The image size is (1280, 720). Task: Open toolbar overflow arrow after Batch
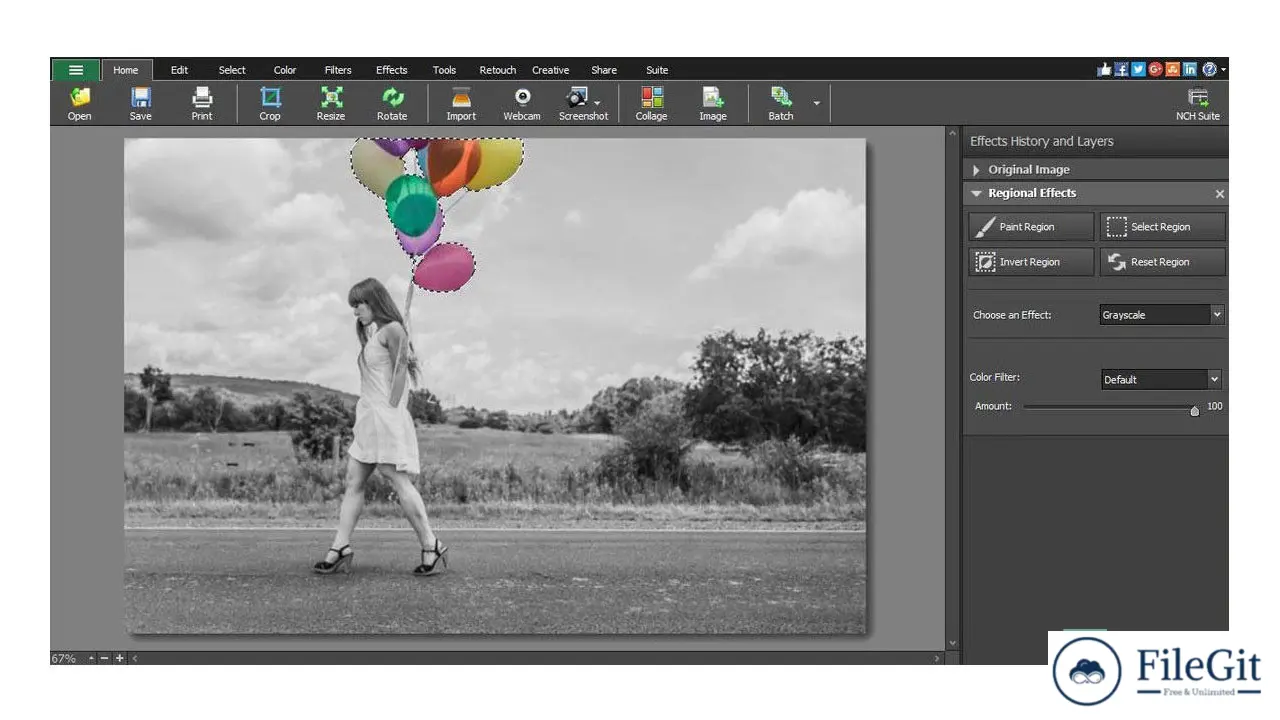click(816, 103)
